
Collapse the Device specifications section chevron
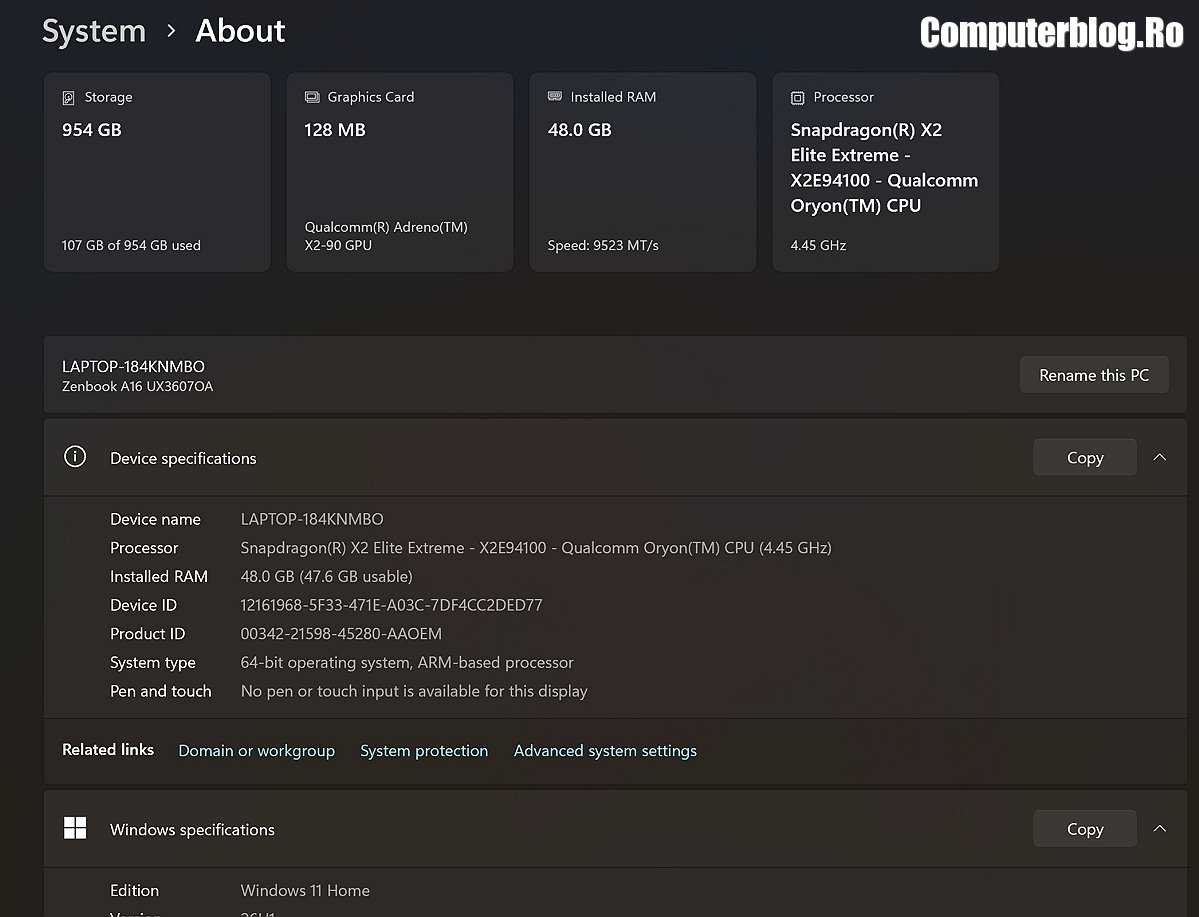(x=1159, y=457)
